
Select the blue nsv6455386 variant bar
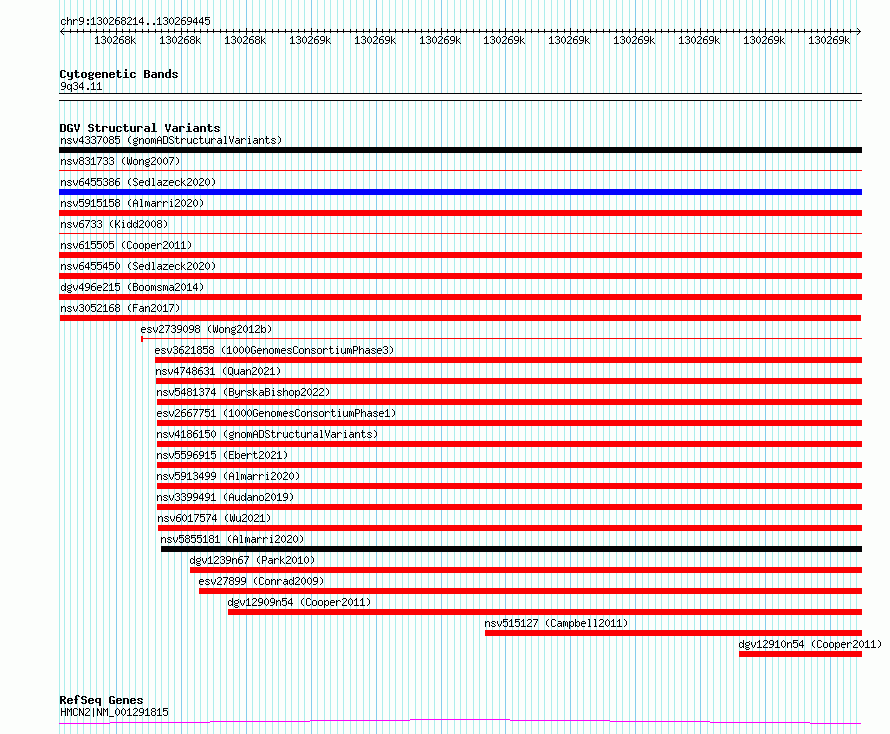click(460, 192)
